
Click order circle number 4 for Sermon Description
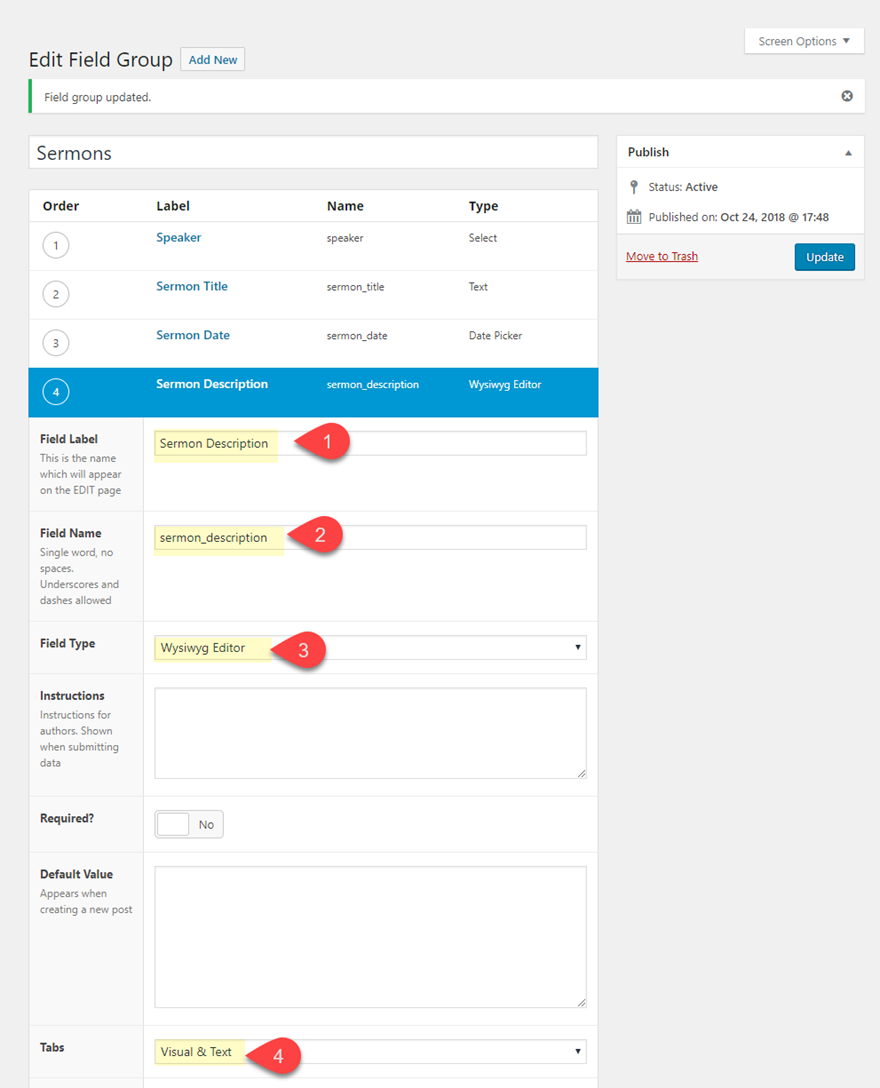pos(56,392)
